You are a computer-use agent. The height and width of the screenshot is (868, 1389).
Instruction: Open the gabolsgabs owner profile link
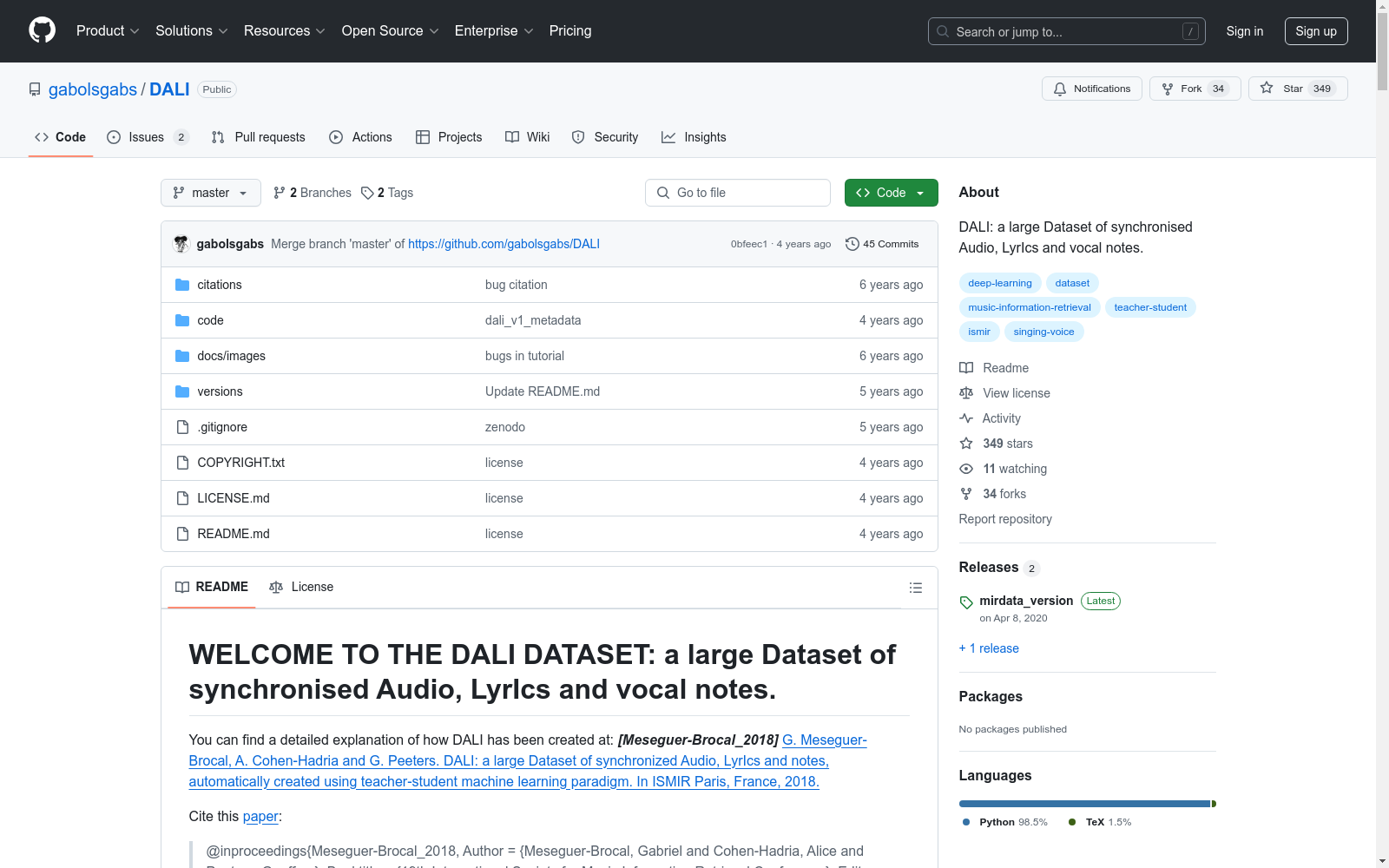coord(93,89)
